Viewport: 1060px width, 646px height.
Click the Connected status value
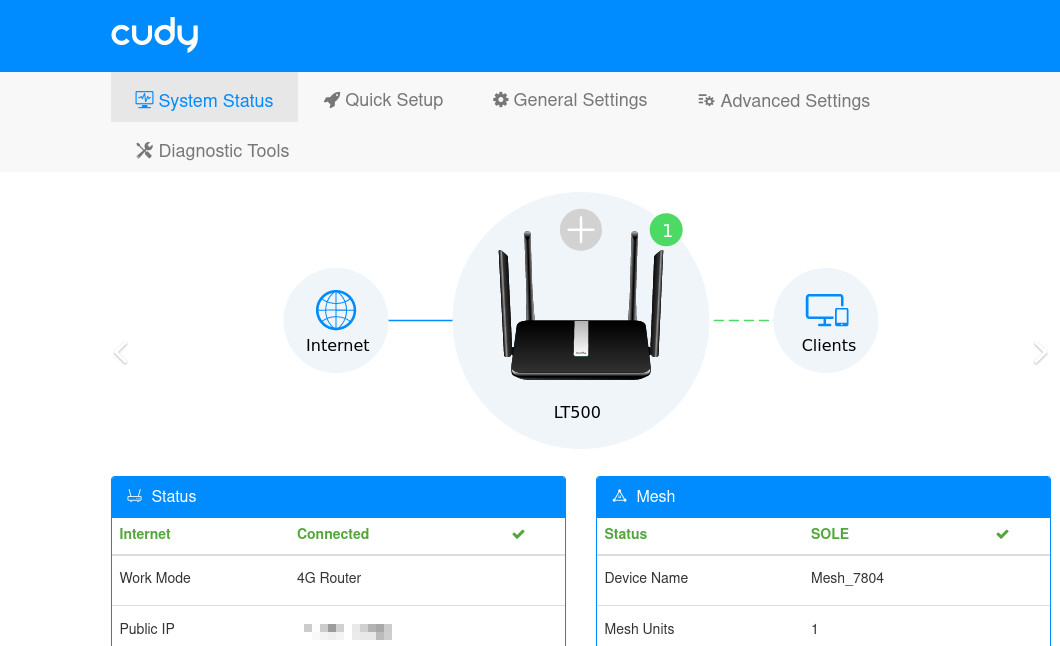point(333,534)
